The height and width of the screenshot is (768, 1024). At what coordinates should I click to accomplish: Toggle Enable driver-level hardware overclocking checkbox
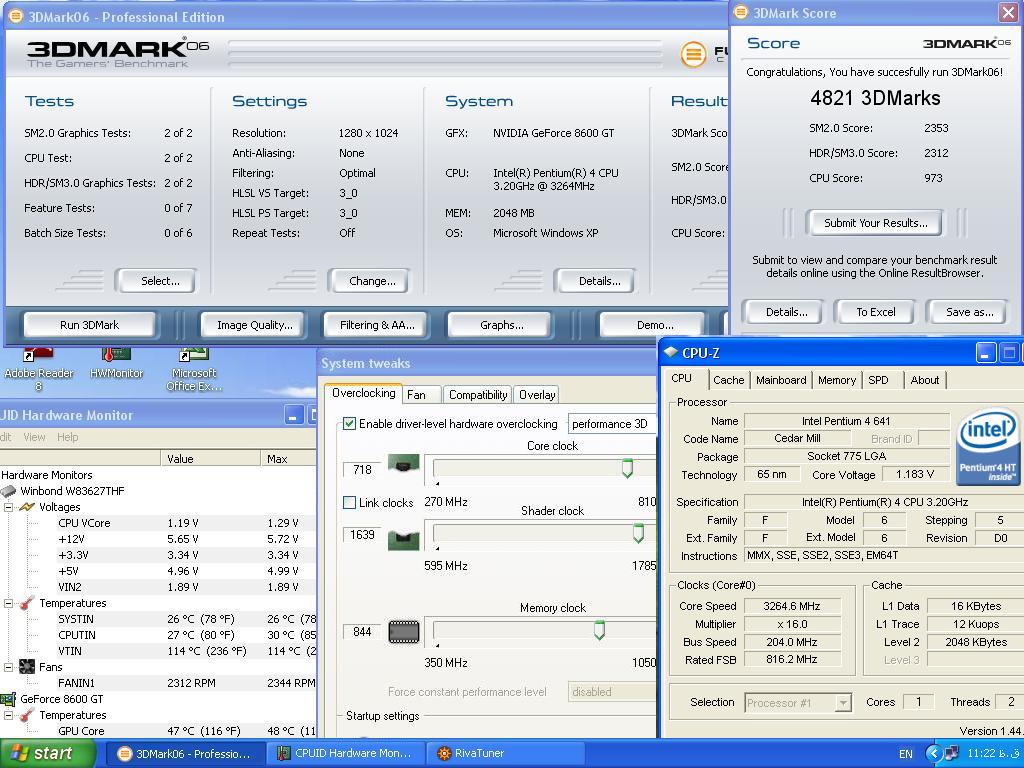349,424
